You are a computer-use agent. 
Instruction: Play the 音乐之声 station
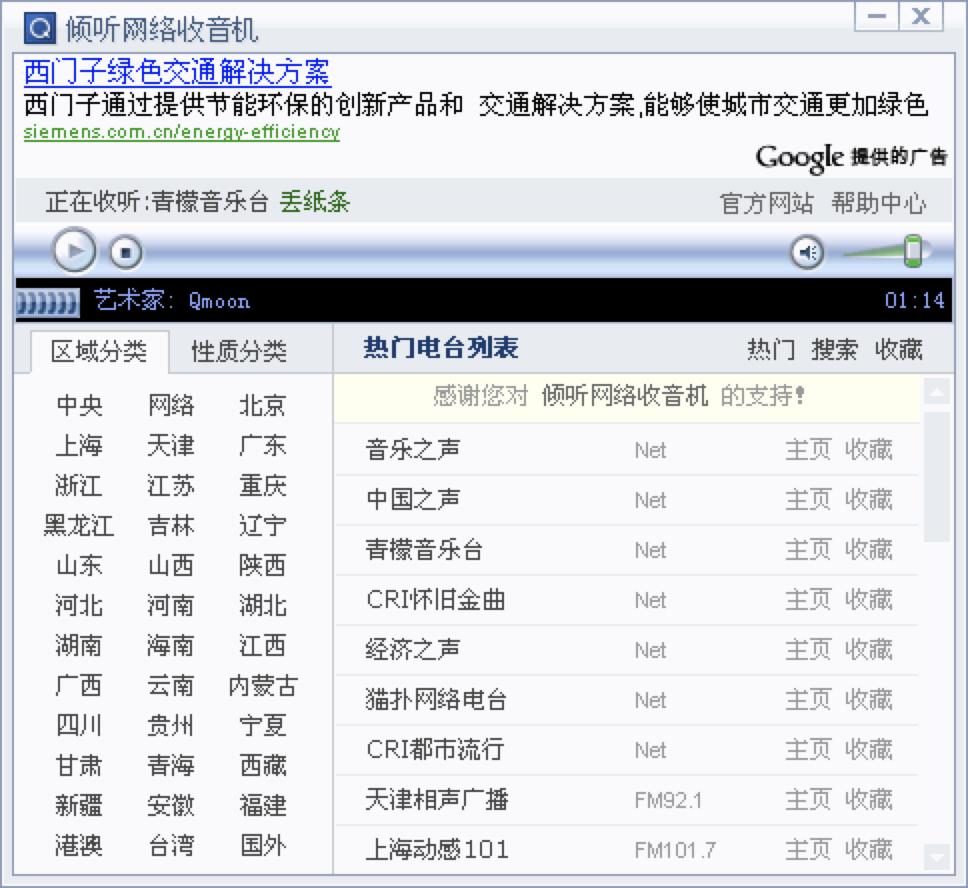point(412,450)
